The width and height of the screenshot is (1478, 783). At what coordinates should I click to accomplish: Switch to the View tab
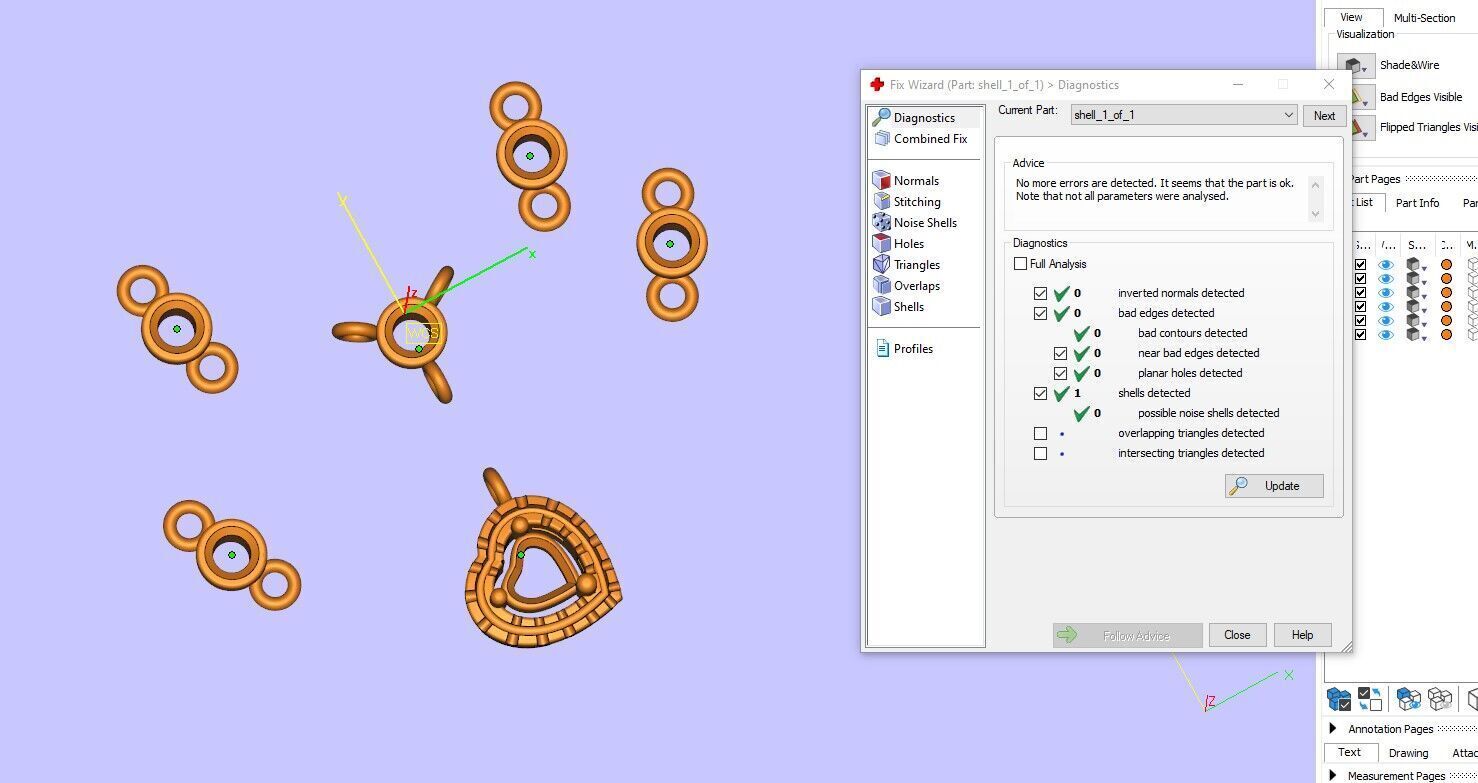pos(1352,18)
